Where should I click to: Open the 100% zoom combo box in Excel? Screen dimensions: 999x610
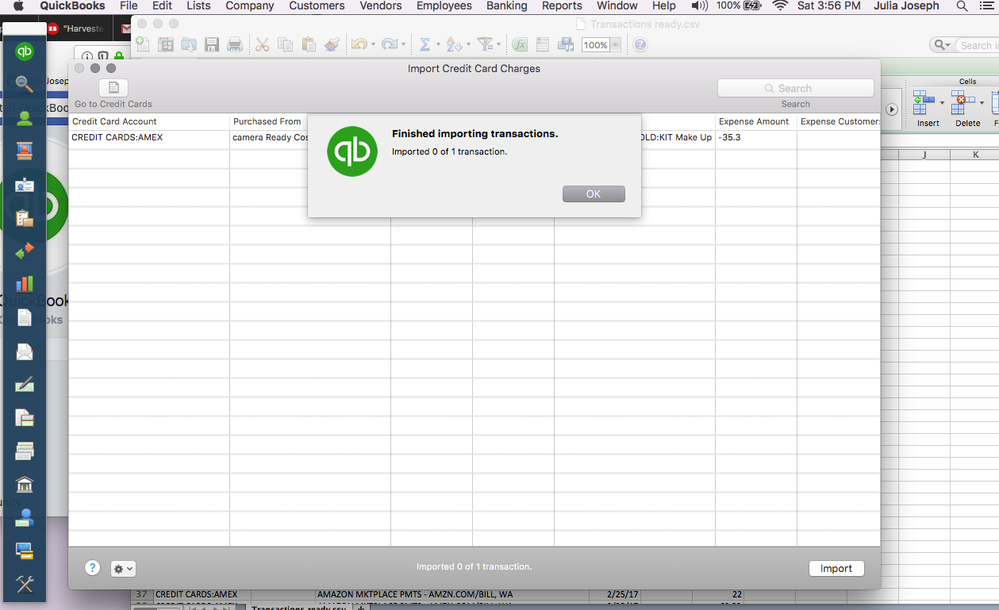click(x=601, y=45)
